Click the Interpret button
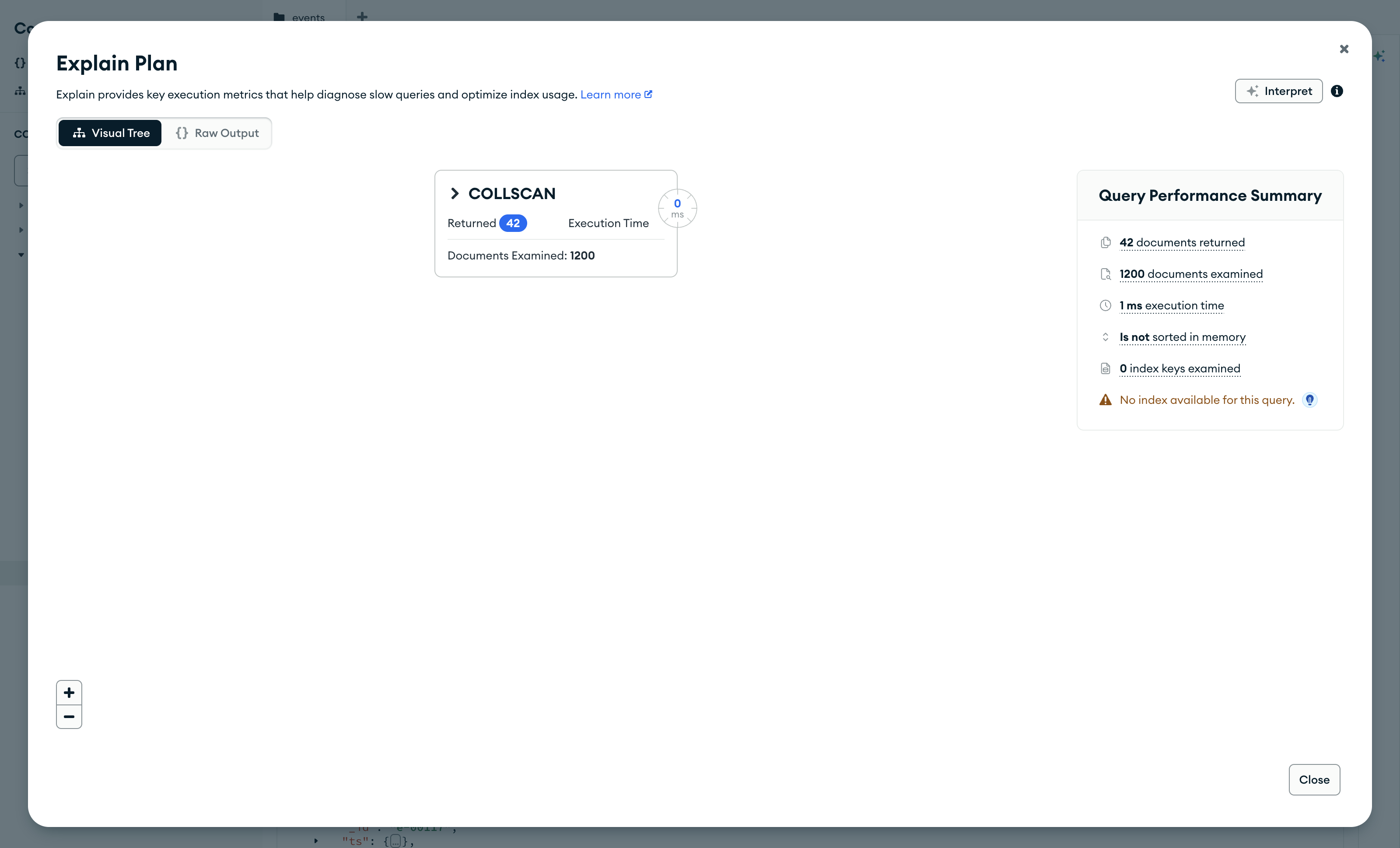 point(1278,91)
